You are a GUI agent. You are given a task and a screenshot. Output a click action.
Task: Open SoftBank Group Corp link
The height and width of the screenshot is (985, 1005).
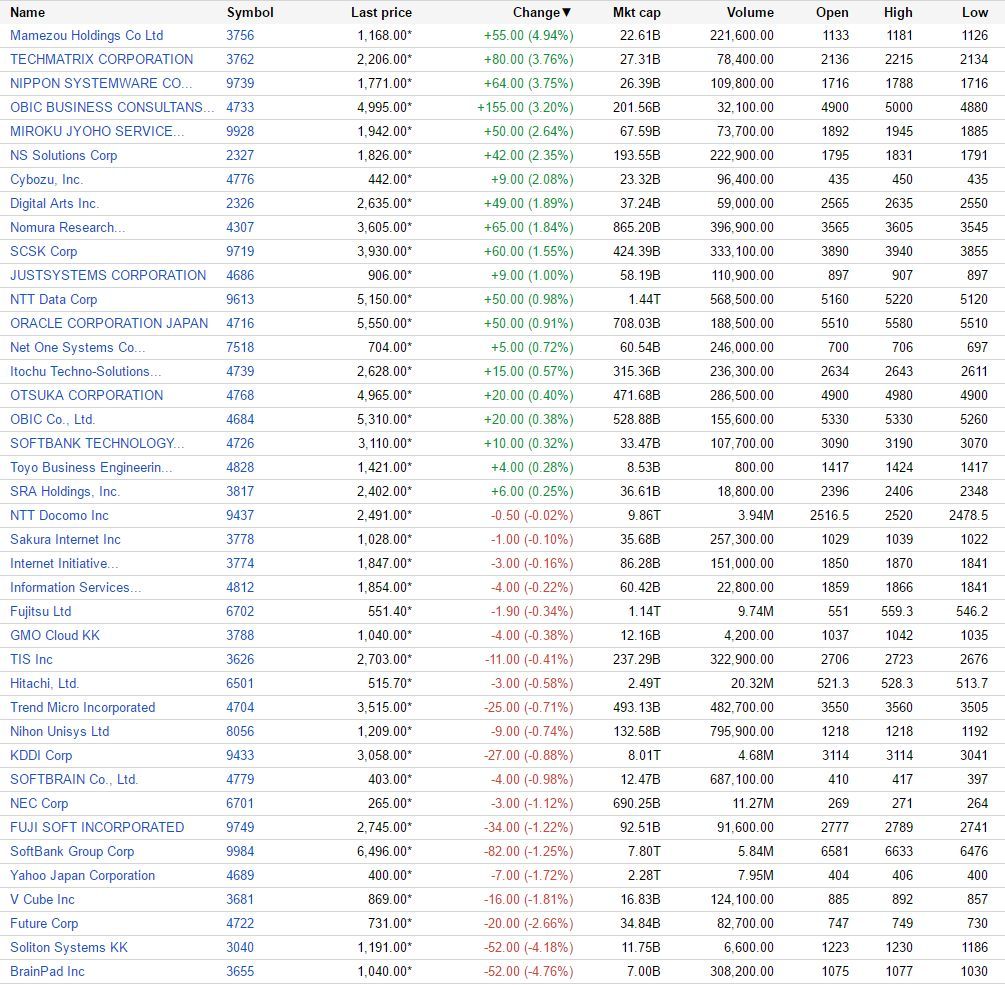pyautogui.click(x=72, y=852)
